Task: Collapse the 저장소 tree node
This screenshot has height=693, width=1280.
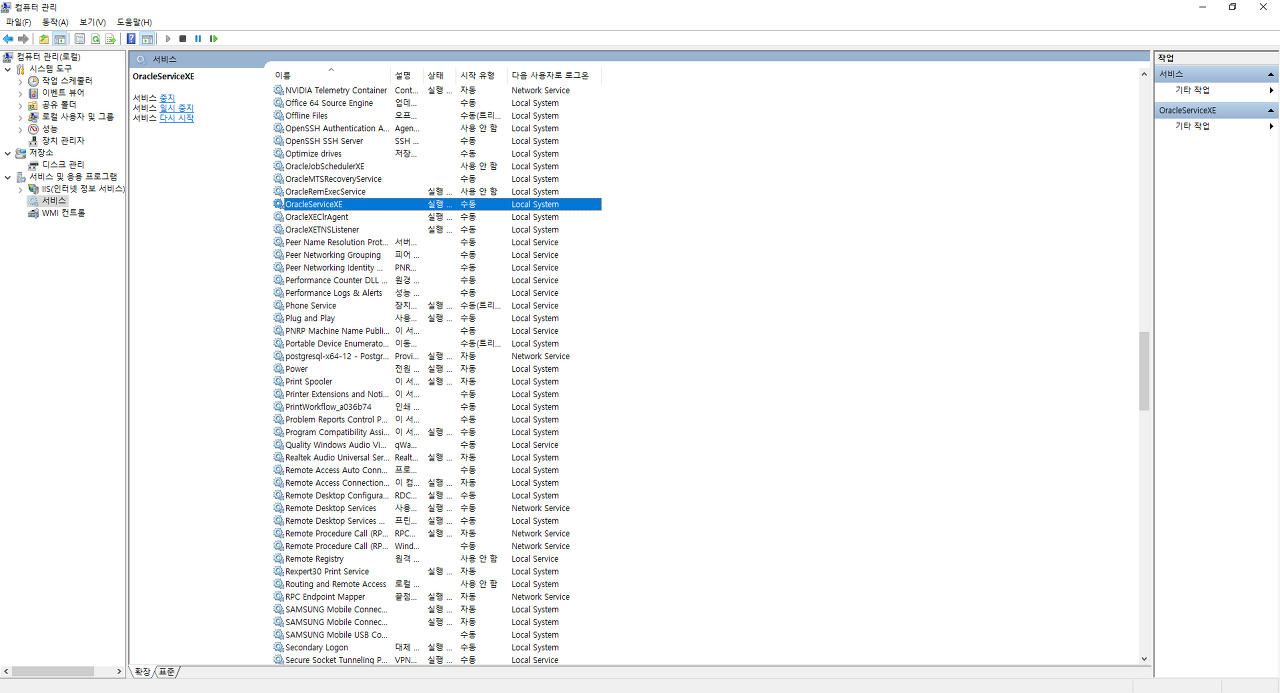Action: point(8,153)
